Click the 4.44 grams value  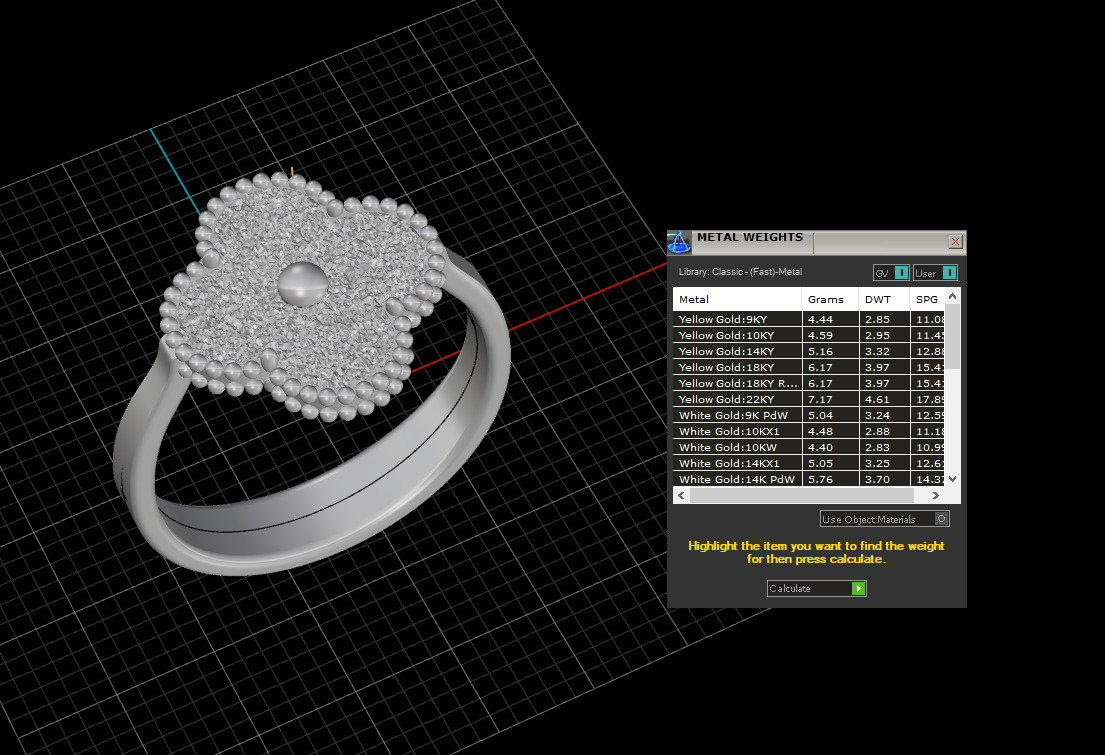pyautogui.click(x=820, y=319)
